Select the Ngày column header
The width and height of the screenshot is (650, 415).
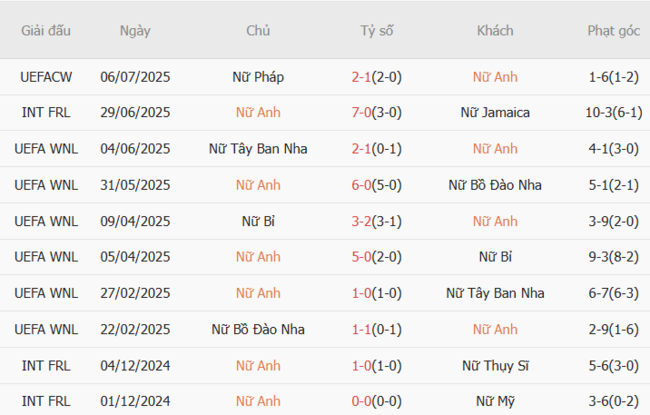(x=135, y=31)
